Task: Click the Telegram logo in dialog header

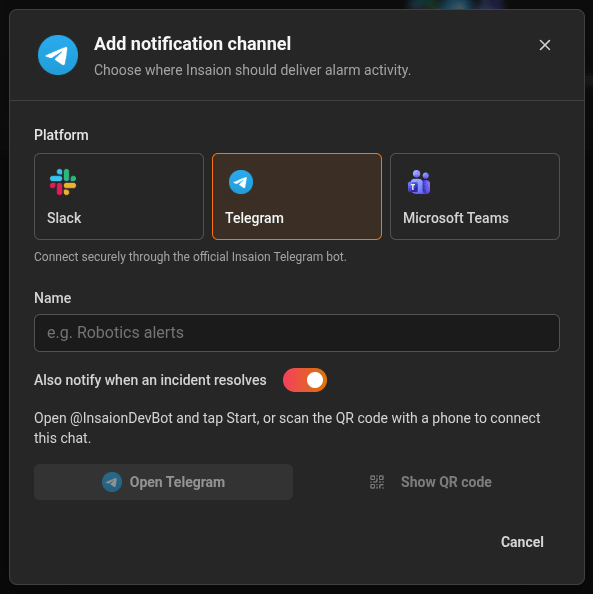Action: (58, 55)
